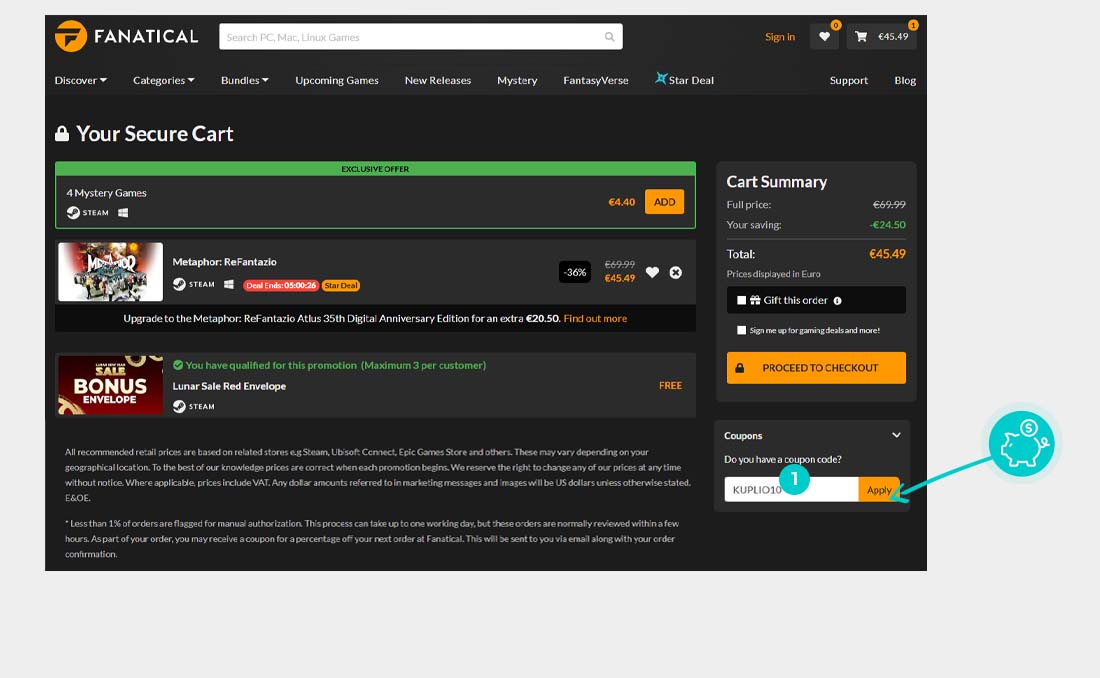Viewport: 1100px width, 678px height.
Task: Check the gaming deals sign-up box
Action: (x=741, y=330)
